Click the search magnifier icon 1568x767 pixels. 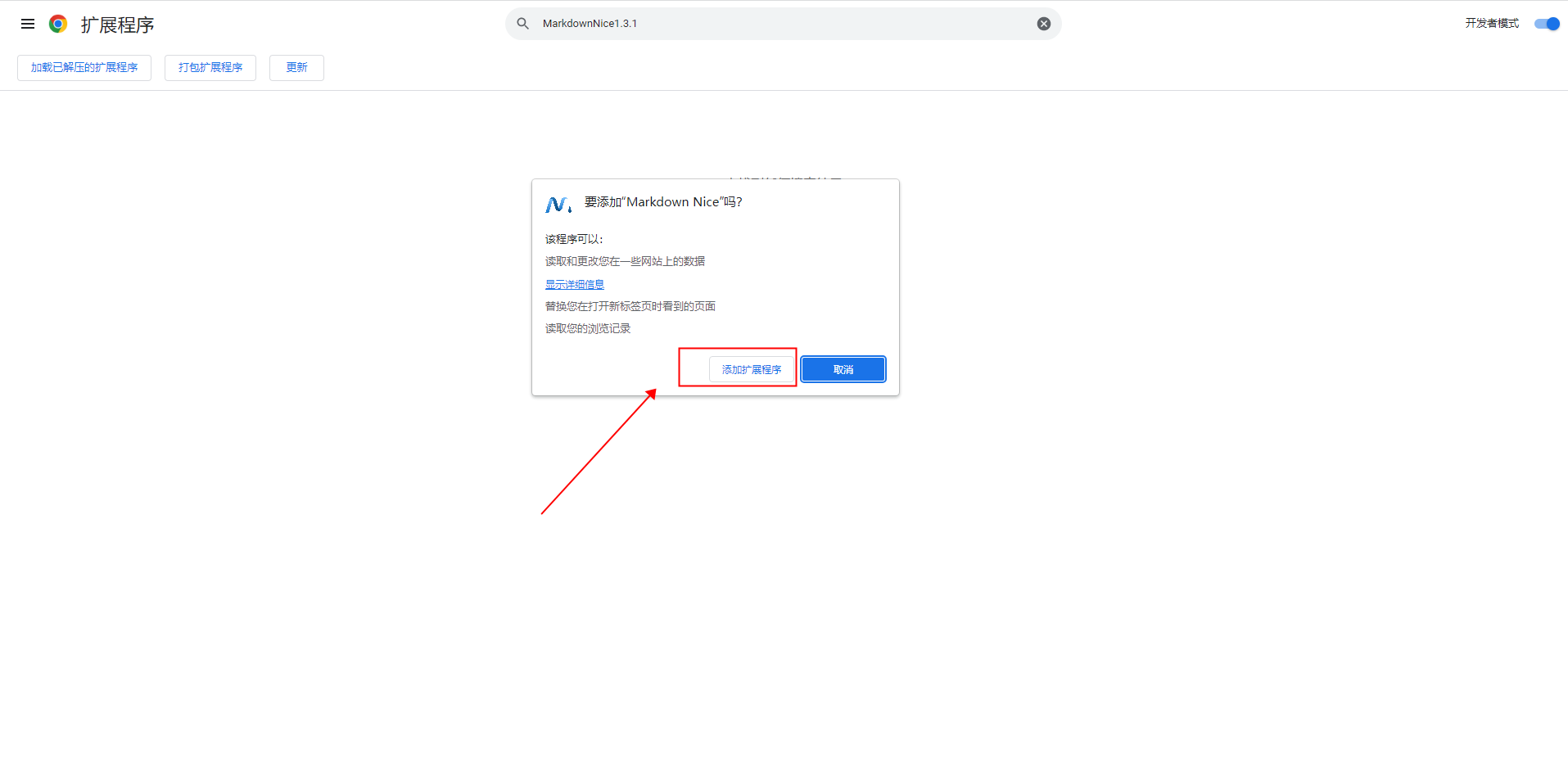pos(522,24)
